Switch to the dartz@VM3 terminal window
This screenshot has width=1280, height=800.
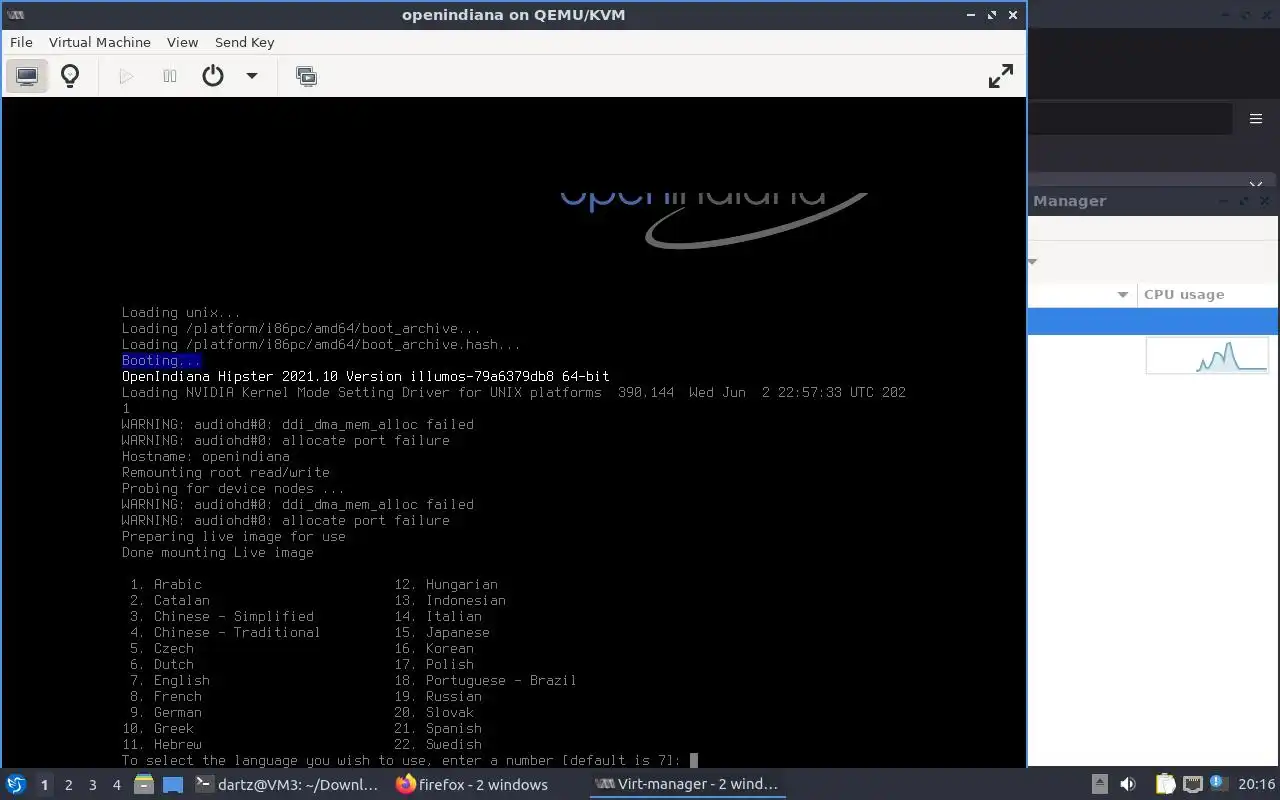pos(287,785)
